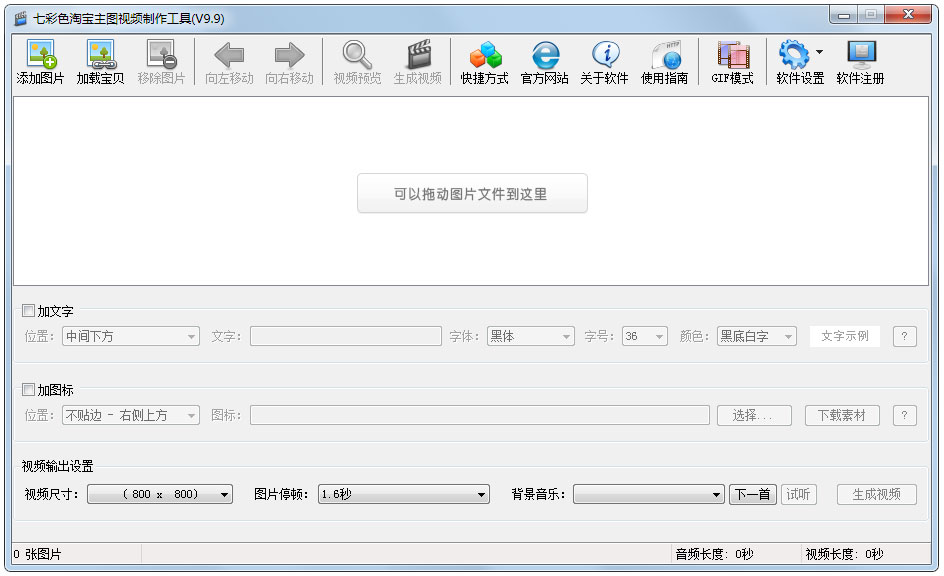Click the 文字示例 button

pyautogui.click(x=845, y=336)
